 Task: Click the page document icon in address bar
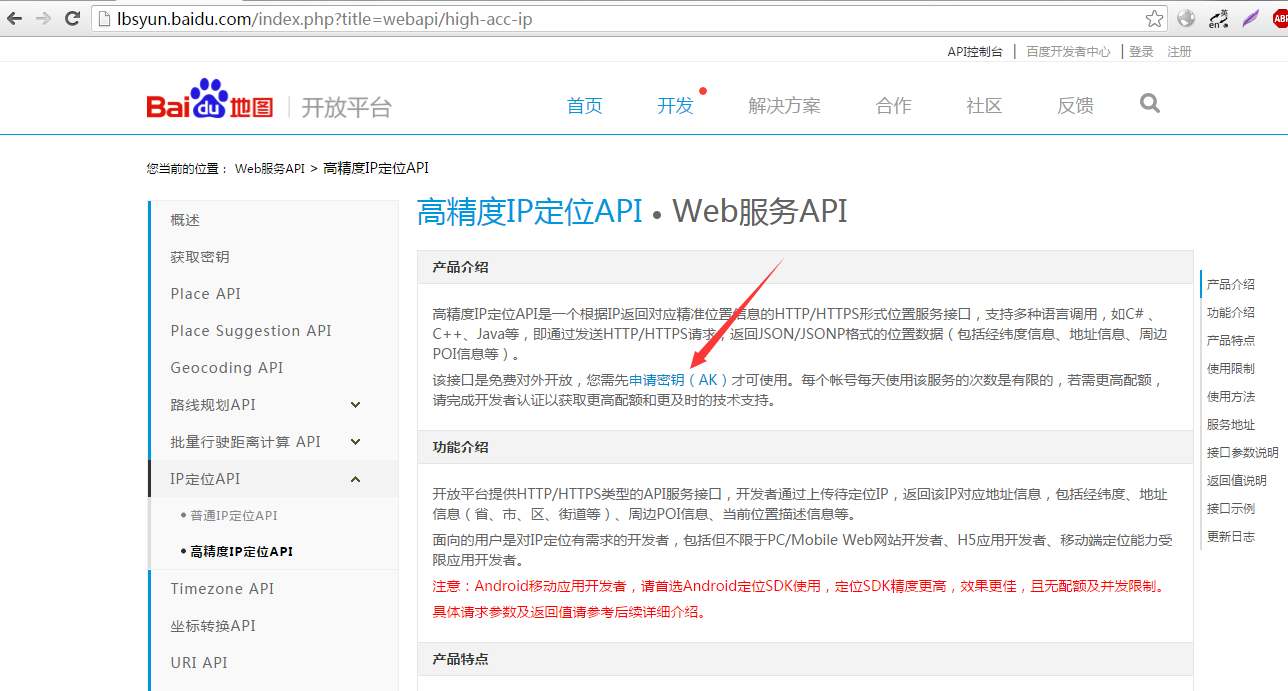point(102,19)
